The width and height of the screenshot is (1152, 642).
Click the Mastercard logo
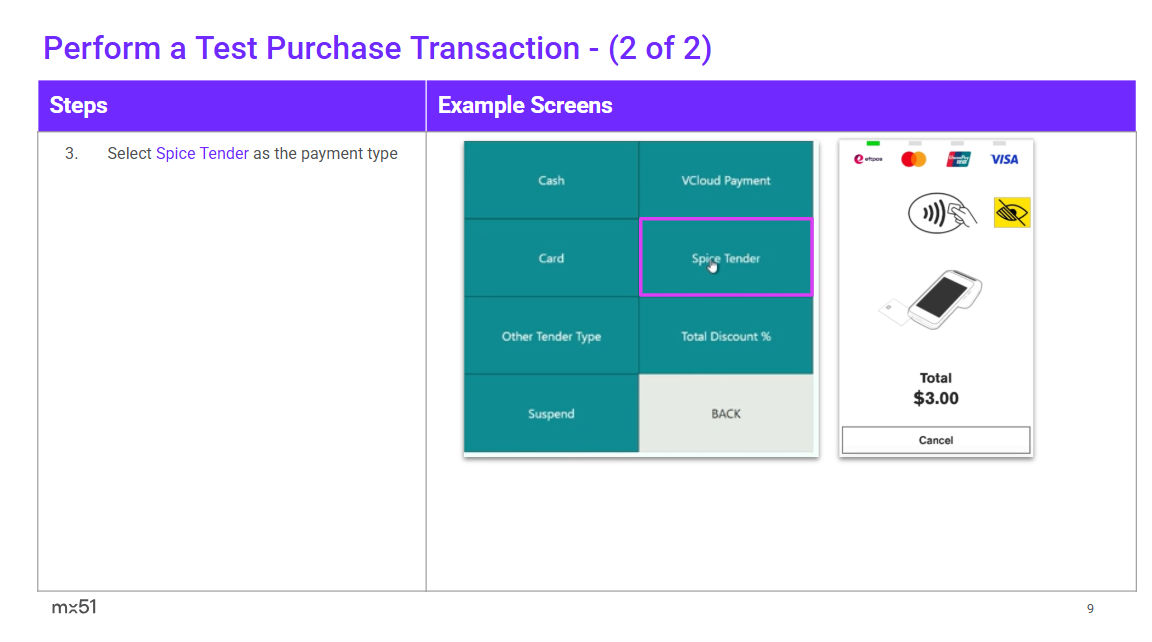coord(913,159)
